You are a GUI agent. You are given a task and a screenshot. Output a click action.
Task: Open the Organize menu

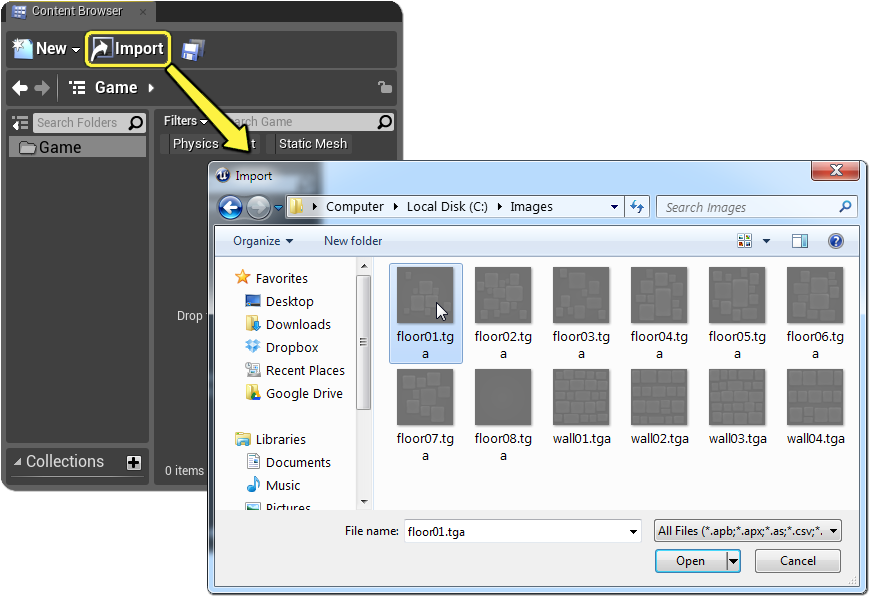263,241
